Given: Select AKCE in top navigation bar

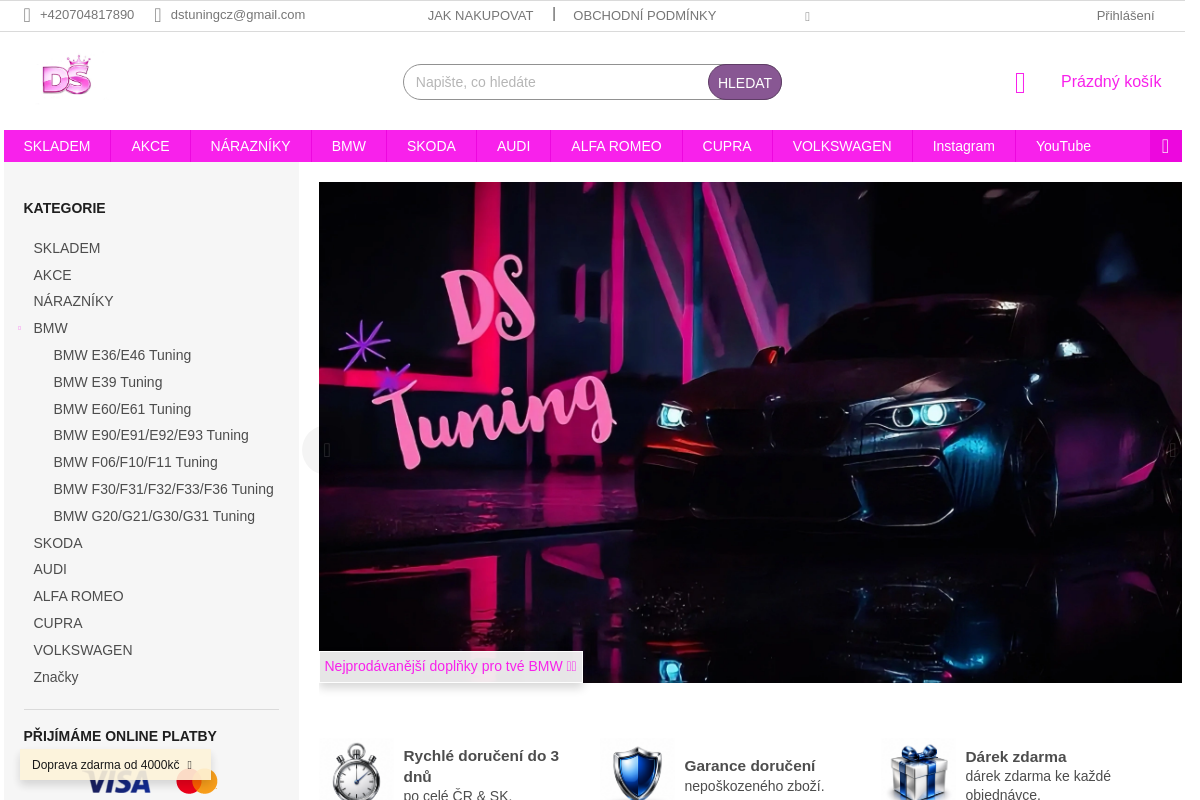Looking at the screenshot, I should (150, 146).
